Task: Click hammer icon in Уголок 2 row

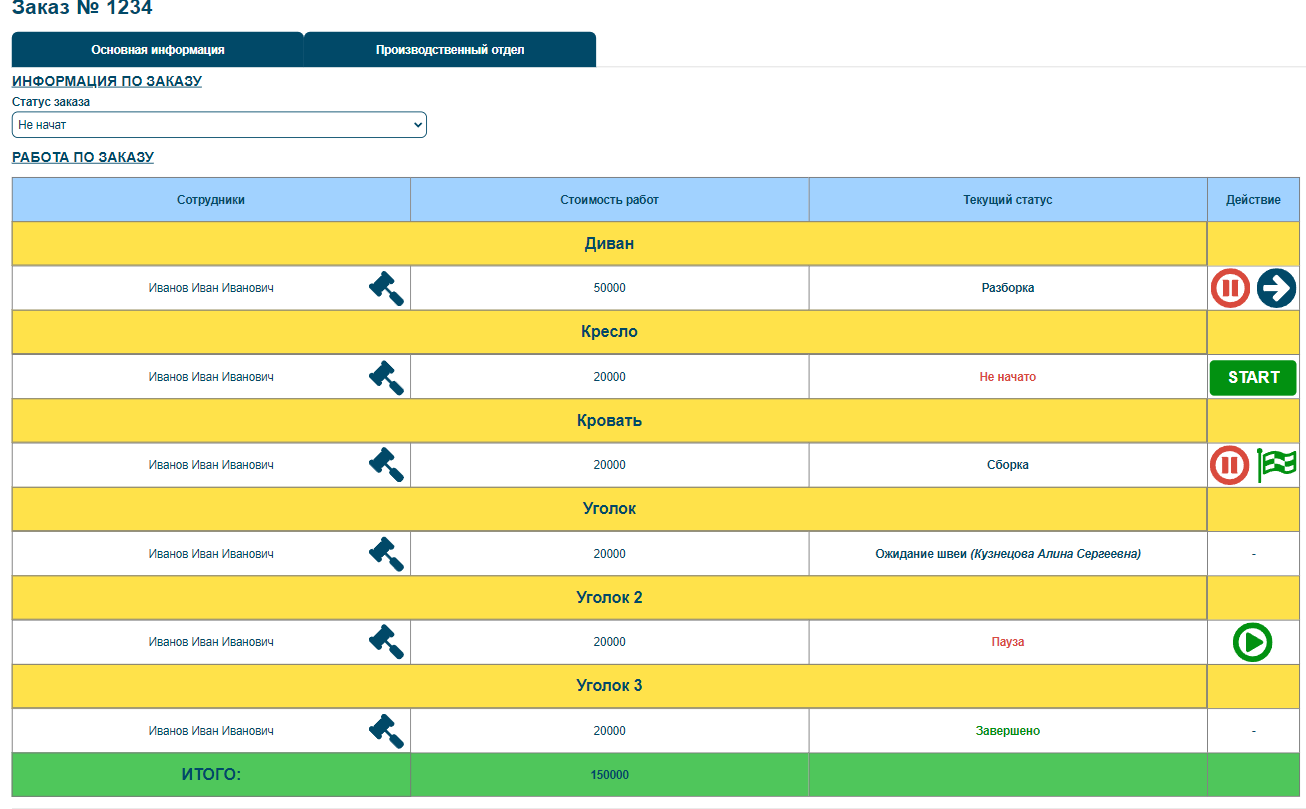Action: 386,642
